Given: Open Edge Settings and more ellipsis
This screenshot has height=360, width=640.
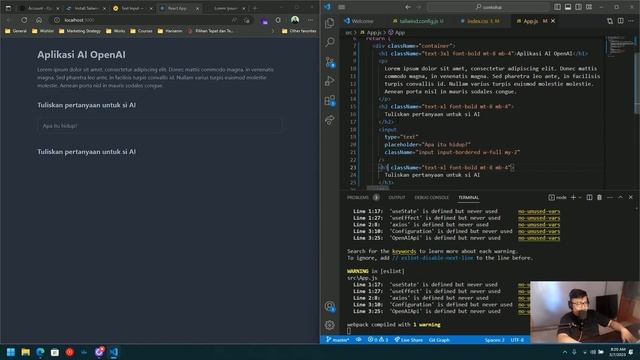Looking at the screenshot, I should [310, 20].
